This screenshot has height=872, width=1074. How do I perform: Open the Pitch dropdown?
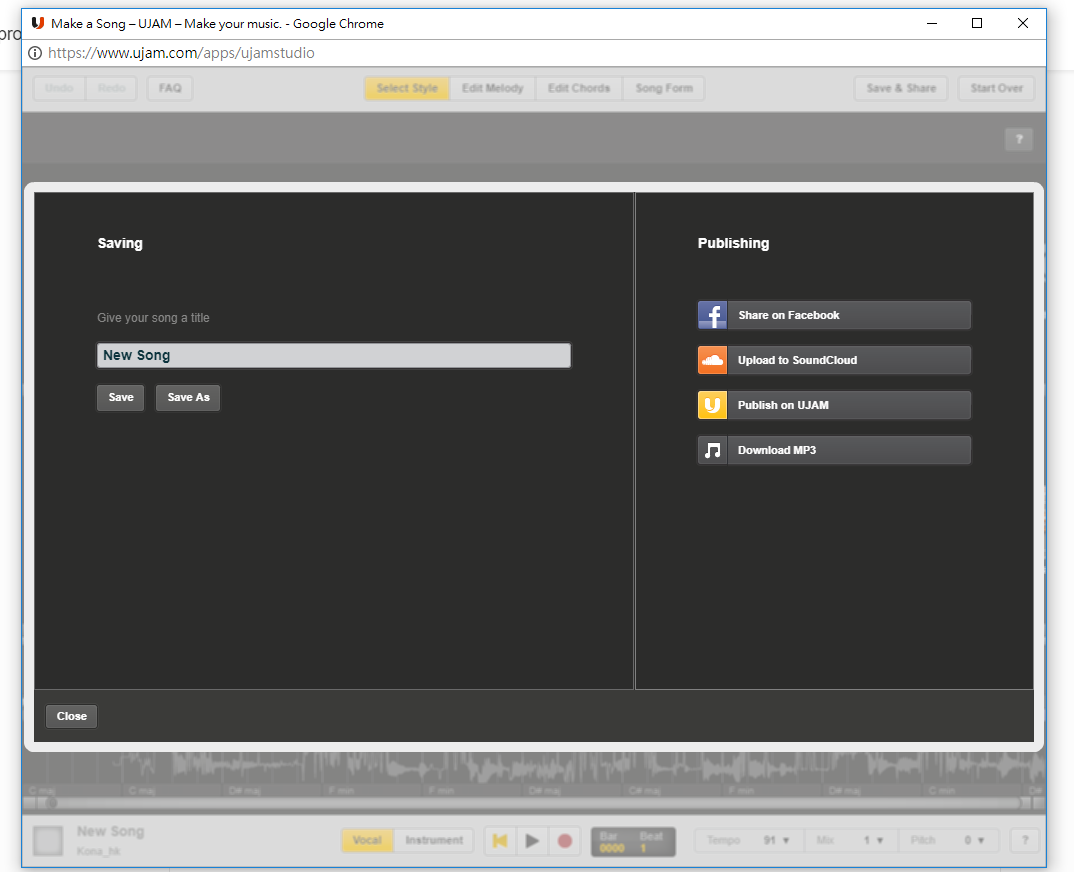click(x=948, y=840)
